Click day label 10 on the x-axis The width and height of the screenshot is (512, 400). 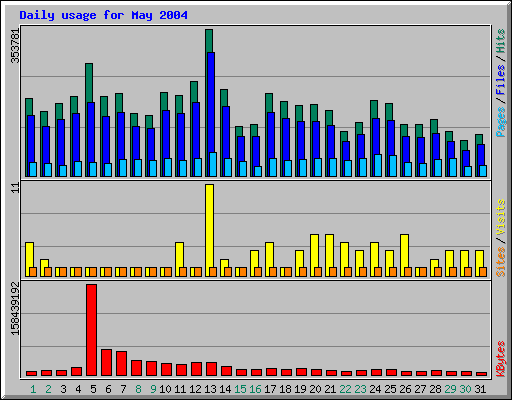(165, 389)
